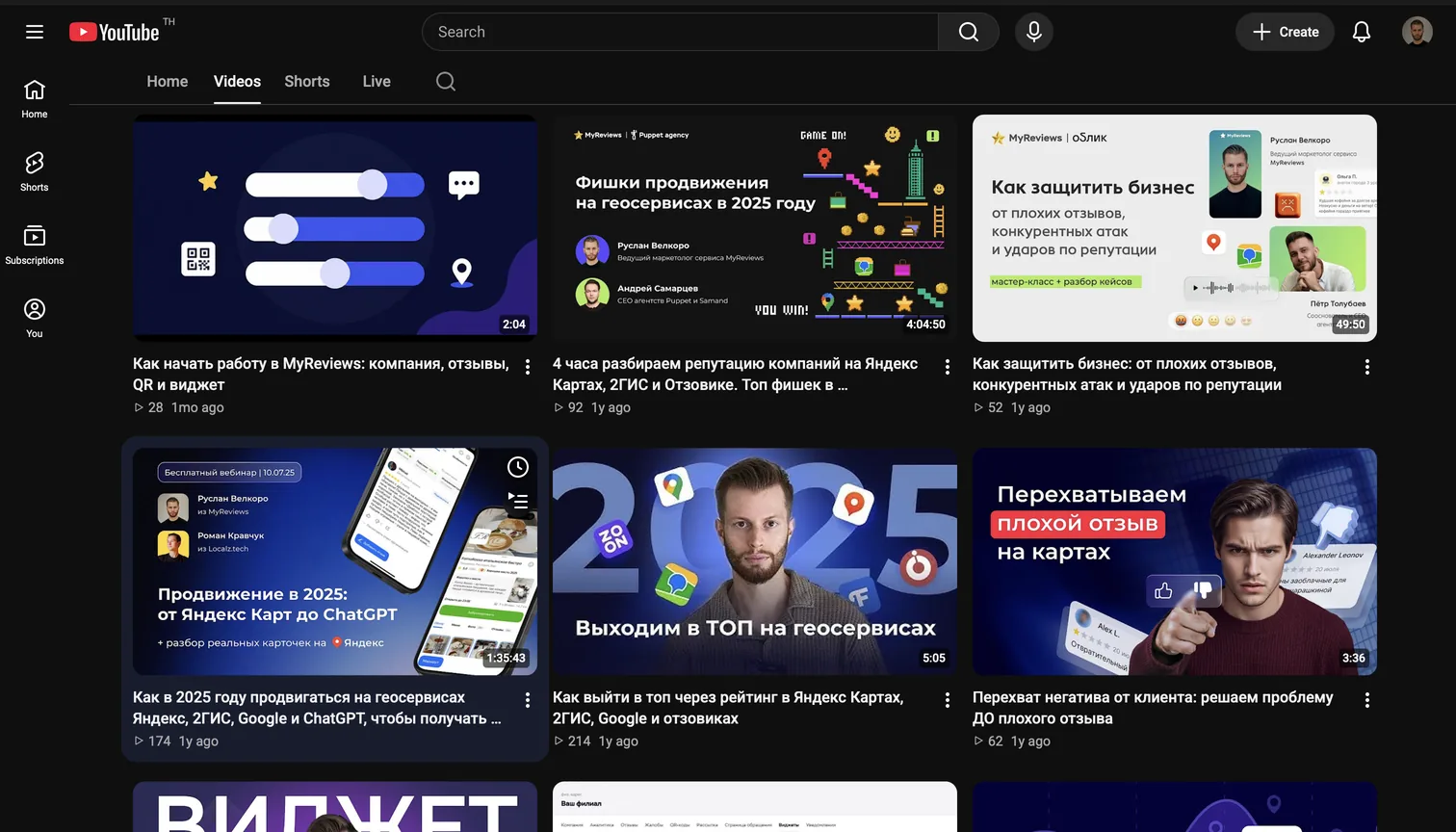
Task: Open Shorts in sidebar
Action: (35, 172)
